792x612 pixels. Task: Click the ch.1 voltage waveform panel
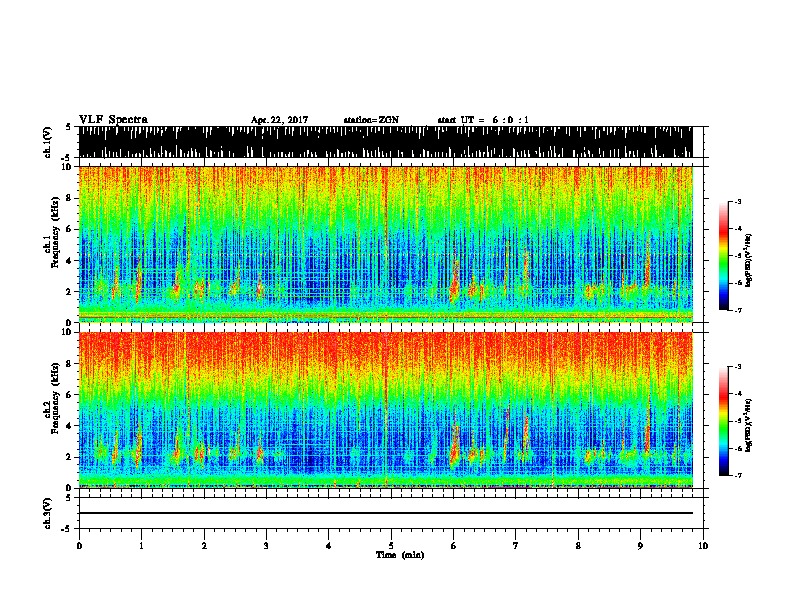[385, 142]
